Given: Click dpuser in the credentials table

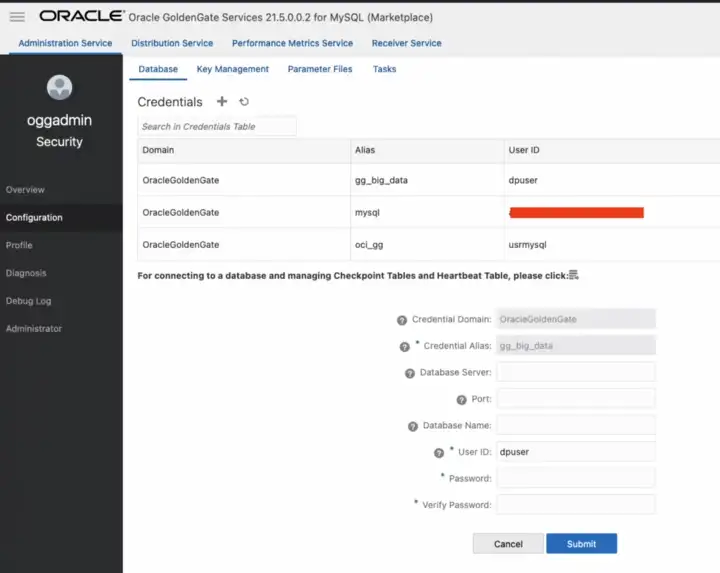Looking at the screenshot, I should click(x=523, y=180).
